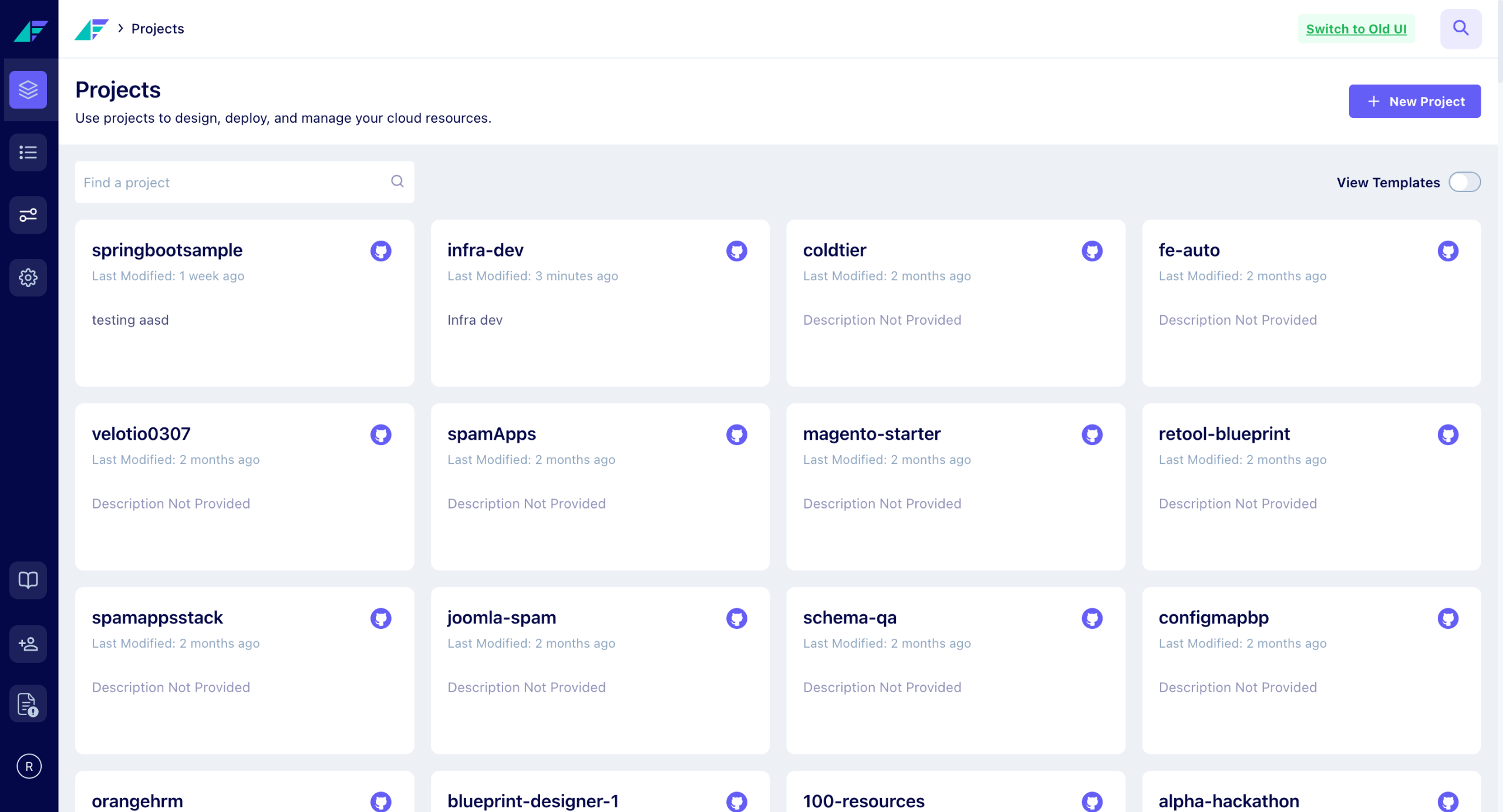Click the breadcrumb home logo
This screenshot has width=1503, height=812.
[92, 29]
